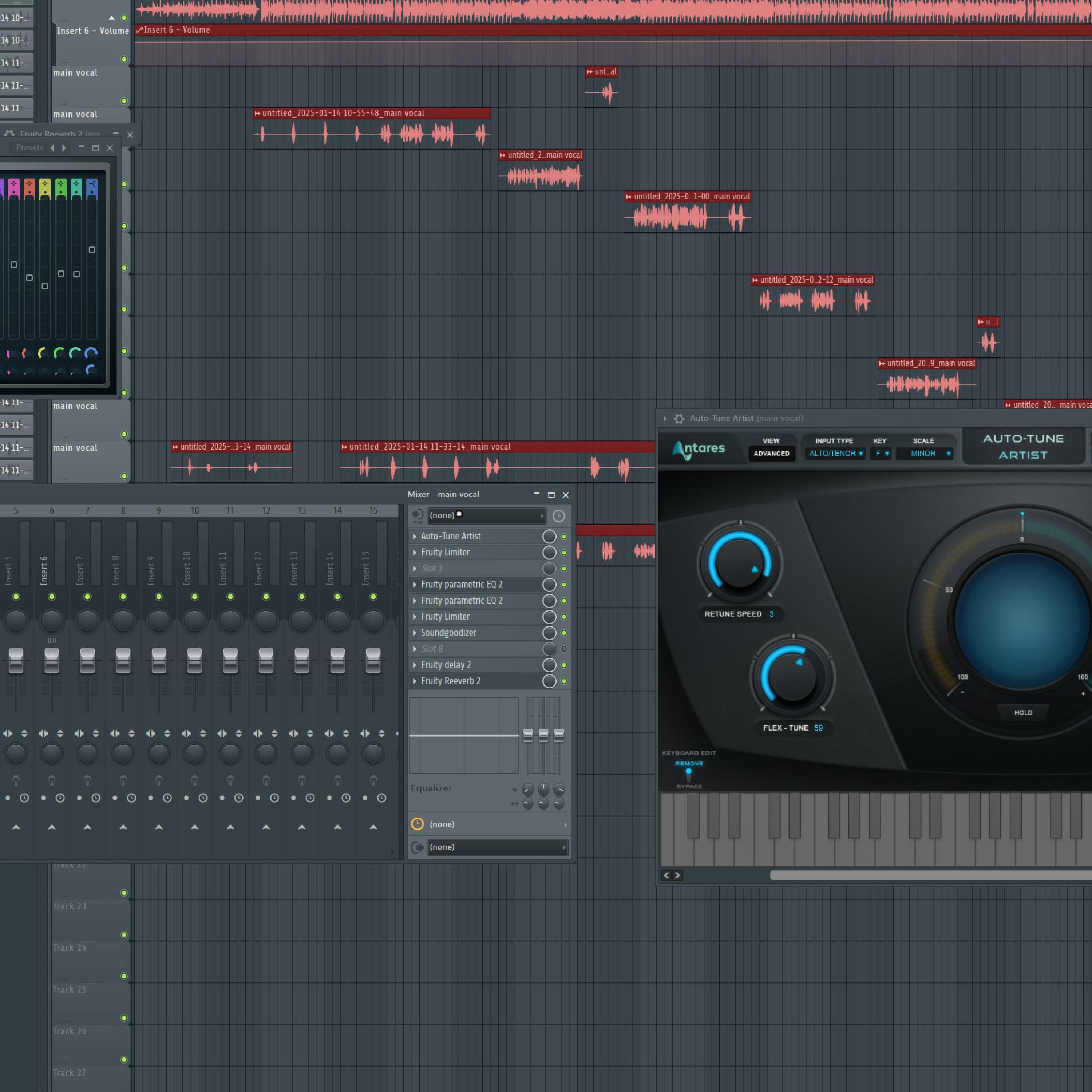Image resolution: width=1092 pixels, height=1092 pixels.
Task: Click the ADVANCED view button
Action: click(771, 453)
